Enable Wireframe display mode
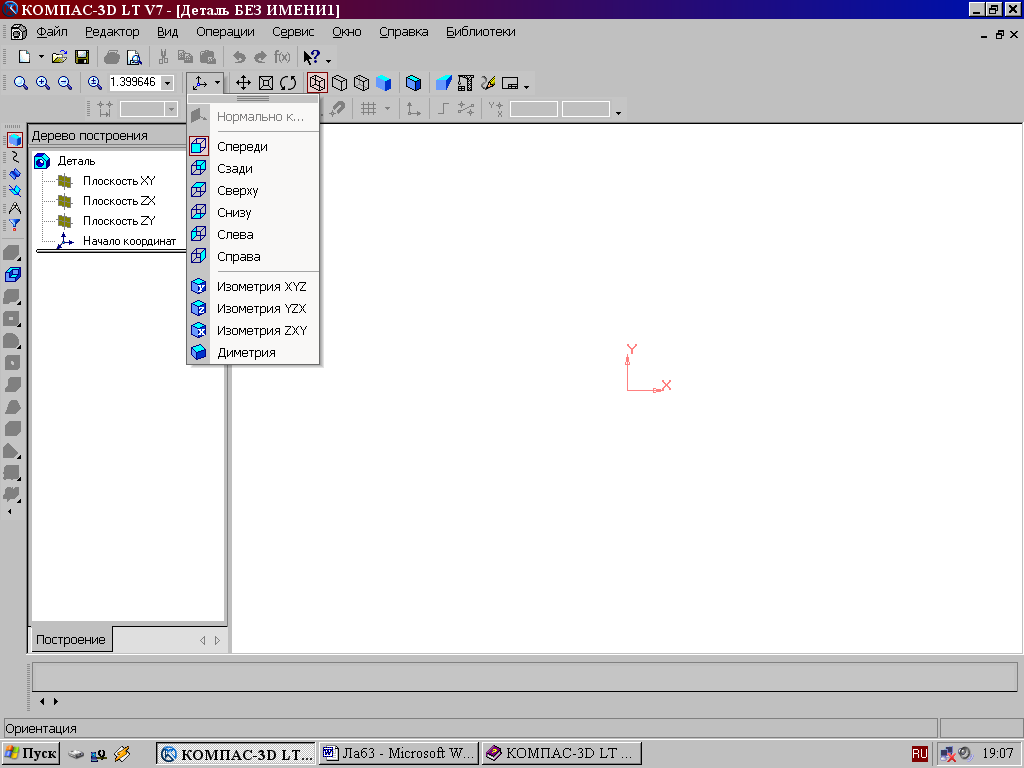 point(317,83)
